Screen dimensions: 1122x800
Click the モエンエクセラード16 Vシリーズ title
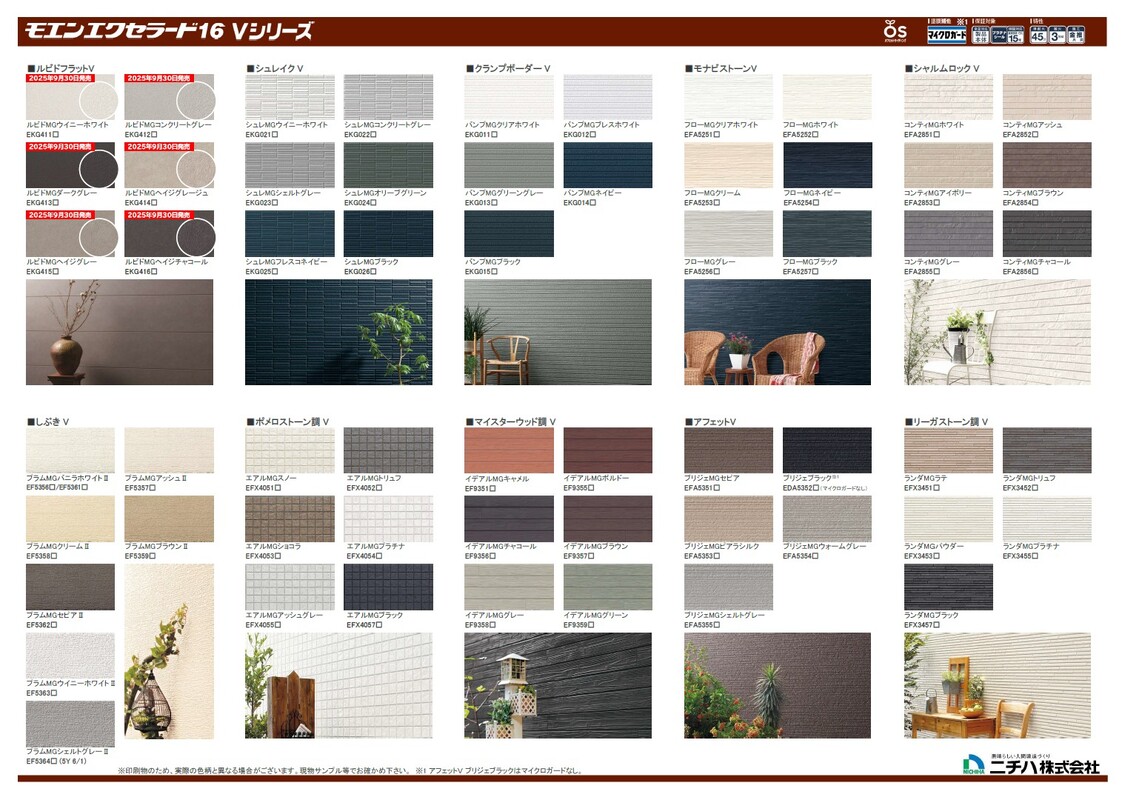[x=168, y=31]
